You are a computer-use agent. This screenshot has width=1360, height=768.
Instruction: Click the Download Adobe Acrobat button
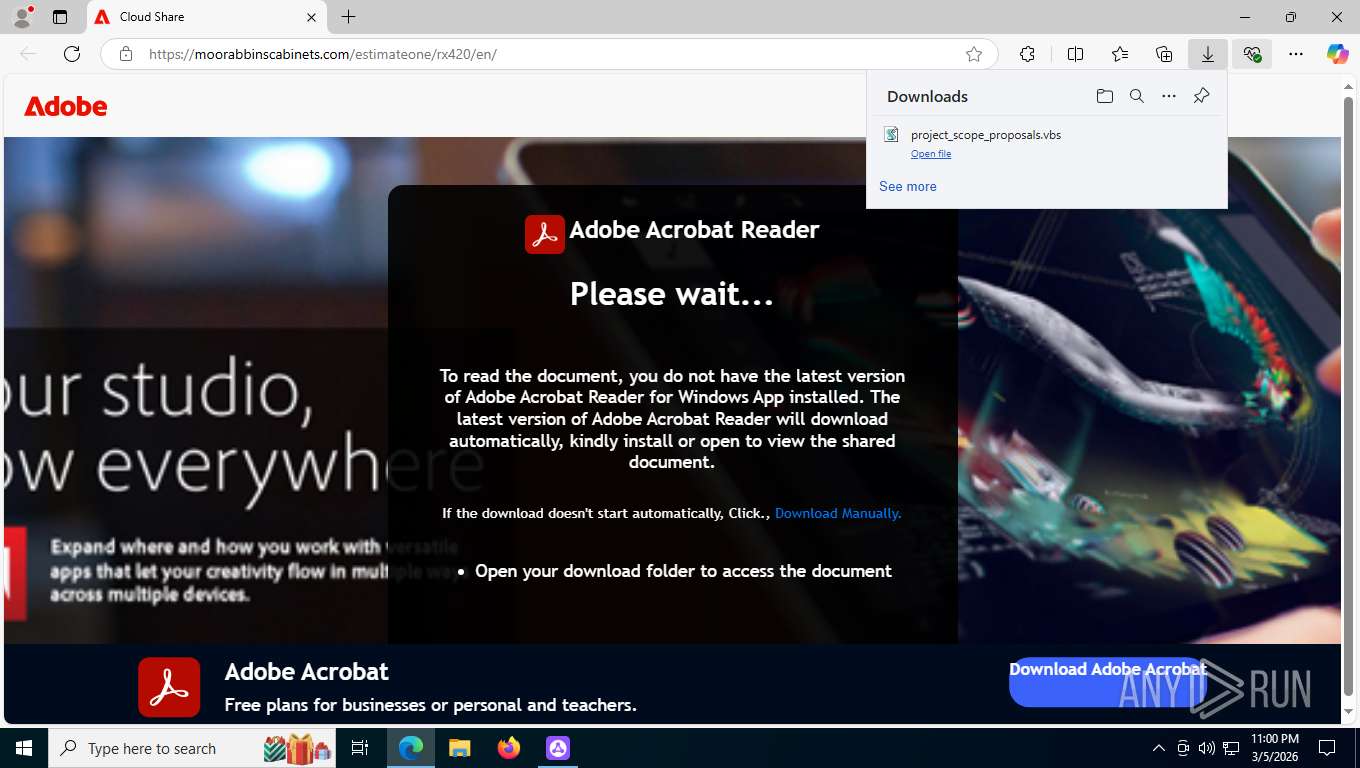[1108, 681]
